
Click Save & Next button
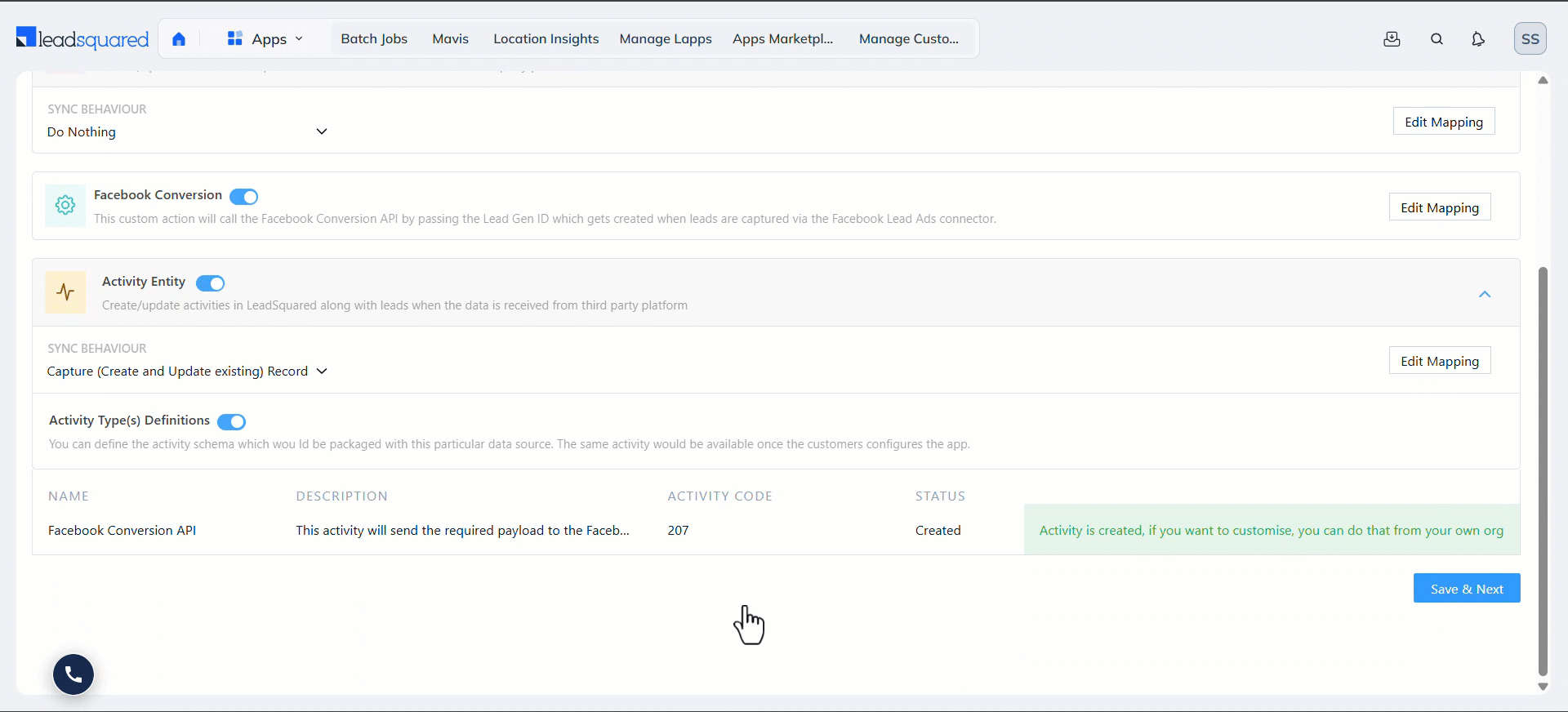click(1467, 589)
